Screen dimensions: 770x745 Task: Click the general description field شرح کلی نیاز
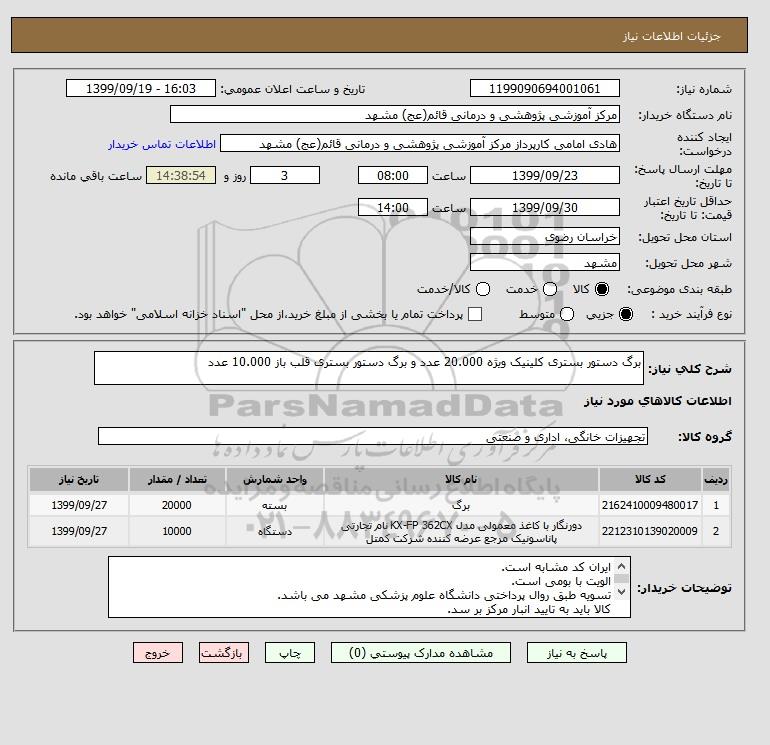[x=369, y=368]
